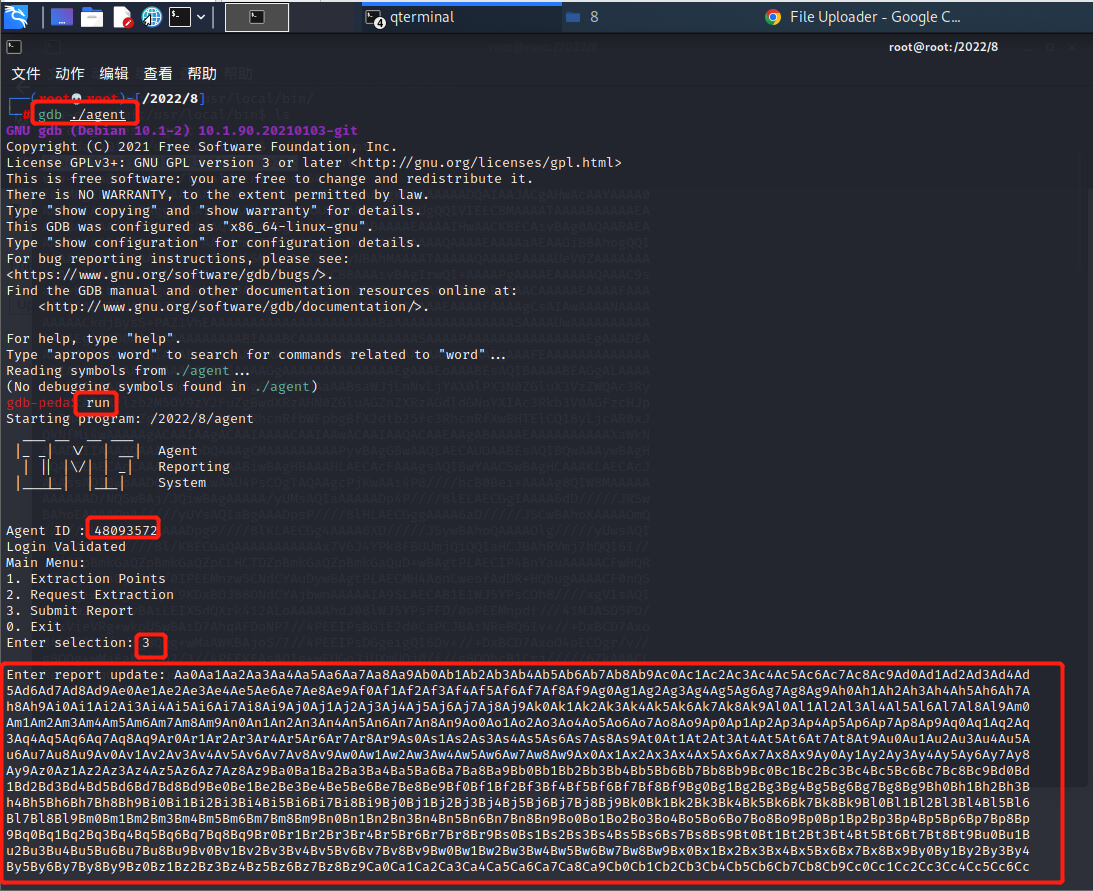Screen dimensions: 1093x891
Task: Click the 'Main Menu:' line
Action: pyautogui.click(x=45, y=563)
